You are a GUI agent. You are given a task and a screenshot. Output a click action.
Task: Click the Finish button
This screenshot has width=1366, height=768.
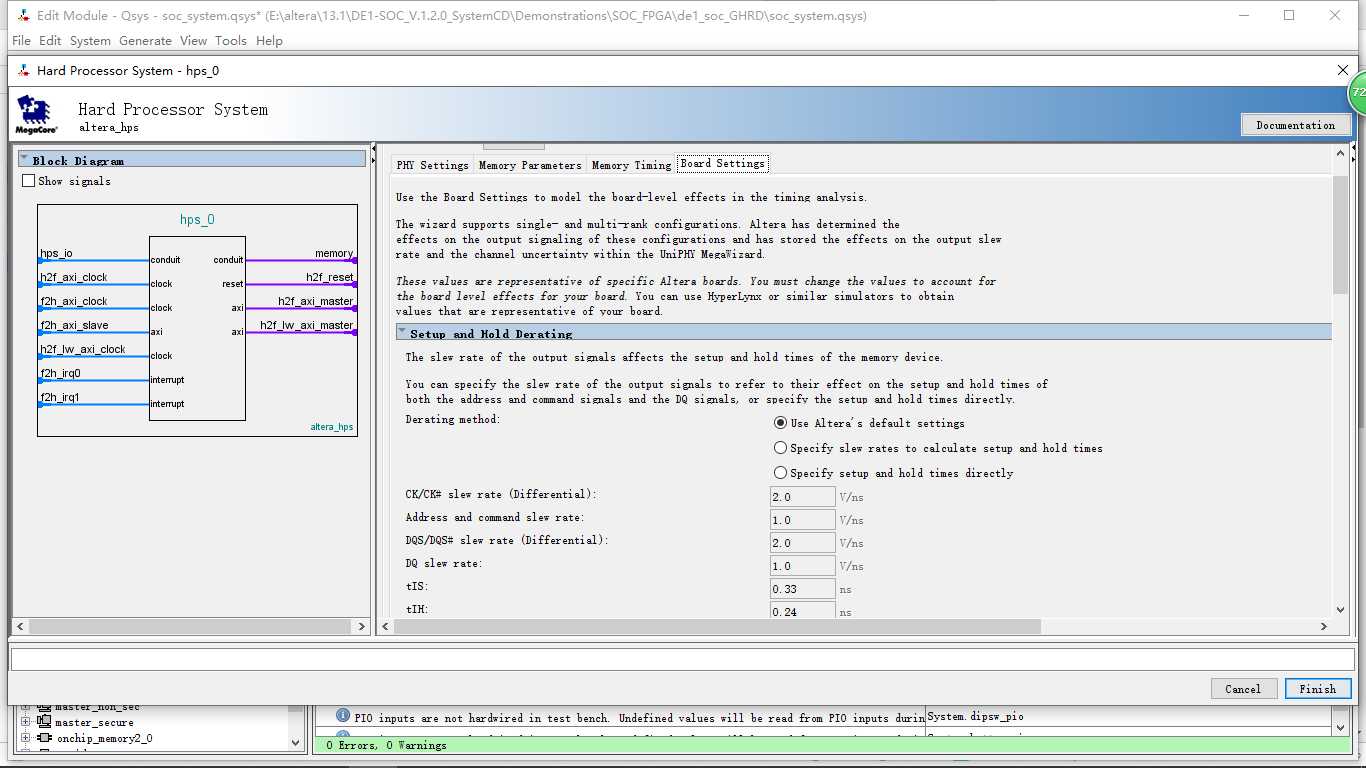click(1318, 688)
